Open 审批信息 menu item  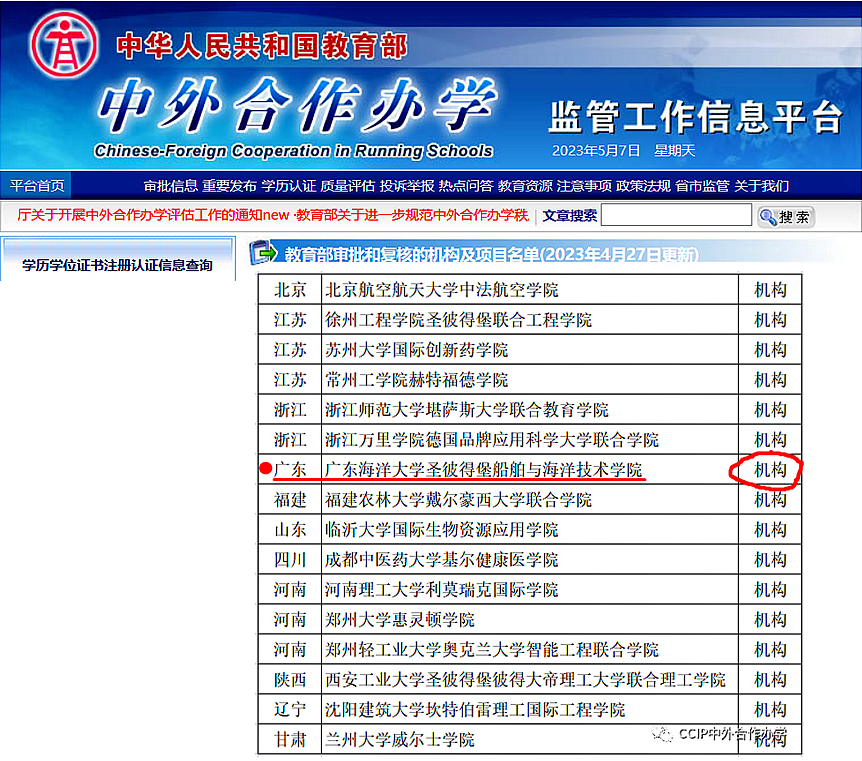pyautogui.click(x=170, y=185)
